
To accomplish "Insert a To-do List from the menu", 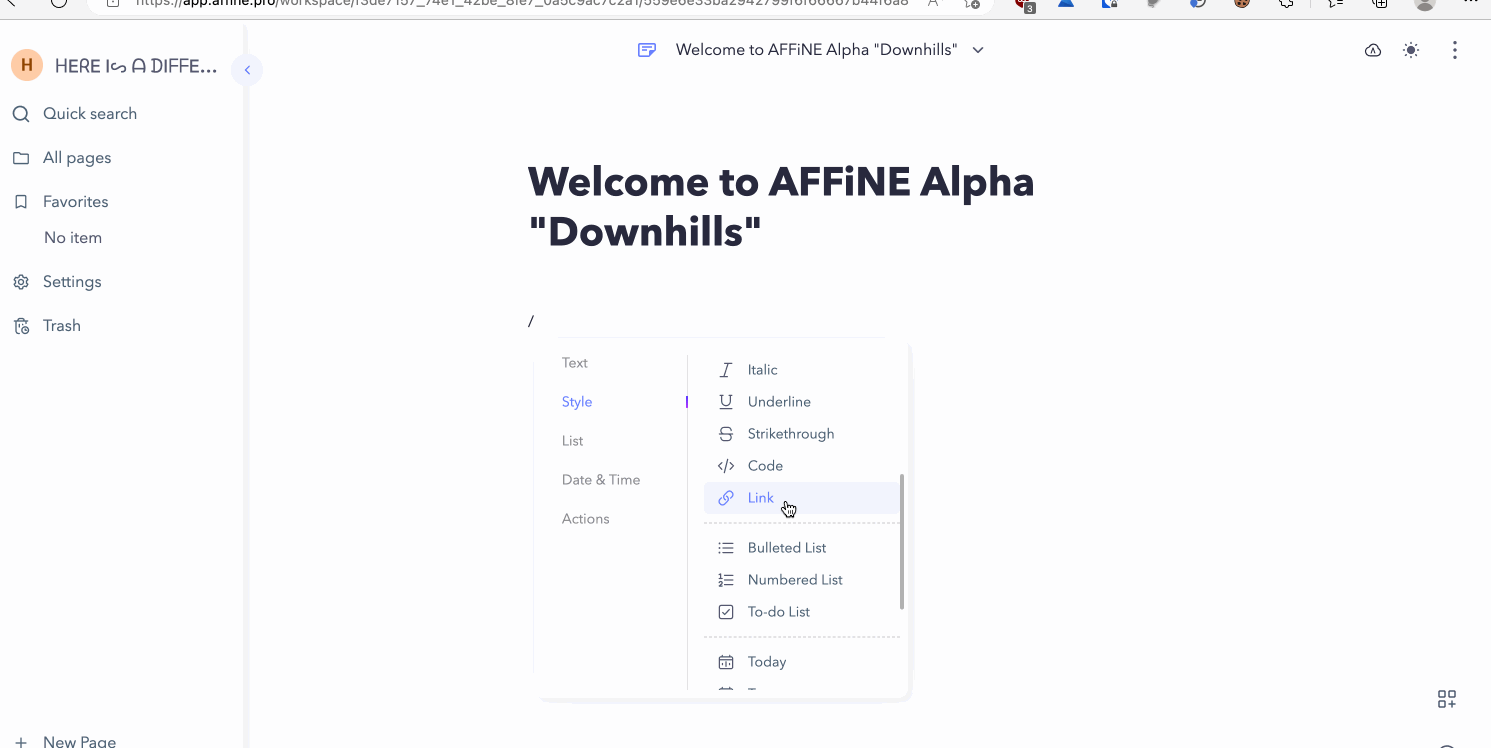I will tap(778, 611).
